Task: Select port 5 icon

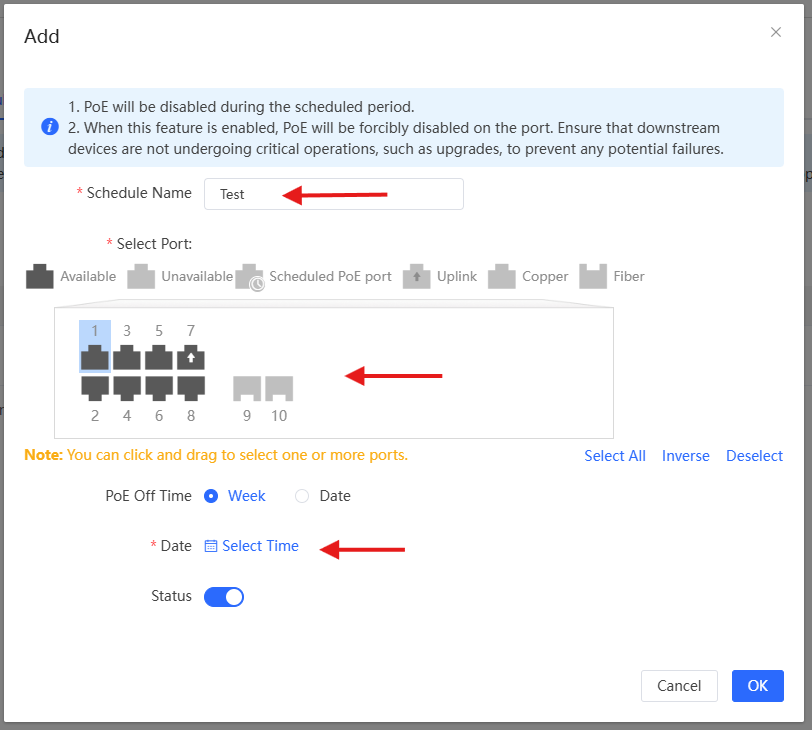Action: click(x=159, y=358)
